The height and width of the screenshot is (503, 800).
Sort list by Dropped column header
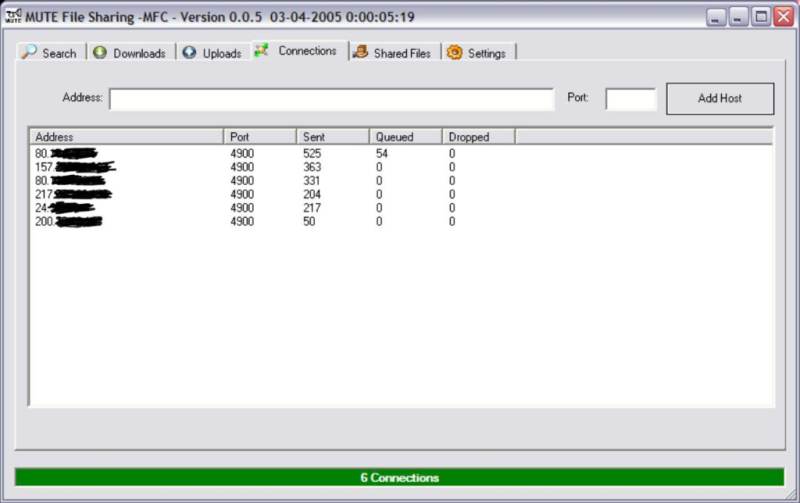pos(479,137)
